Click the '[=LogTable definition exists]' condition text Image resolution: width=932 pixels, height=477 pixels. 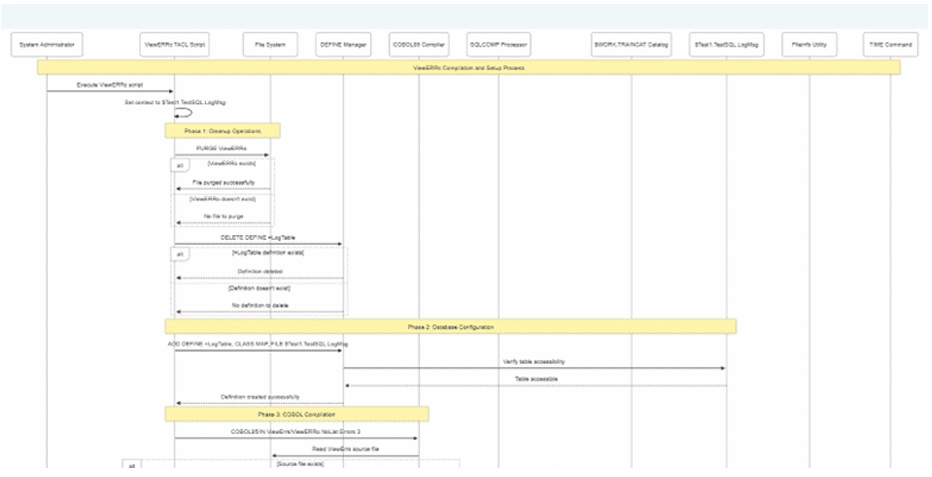[268, 253]
